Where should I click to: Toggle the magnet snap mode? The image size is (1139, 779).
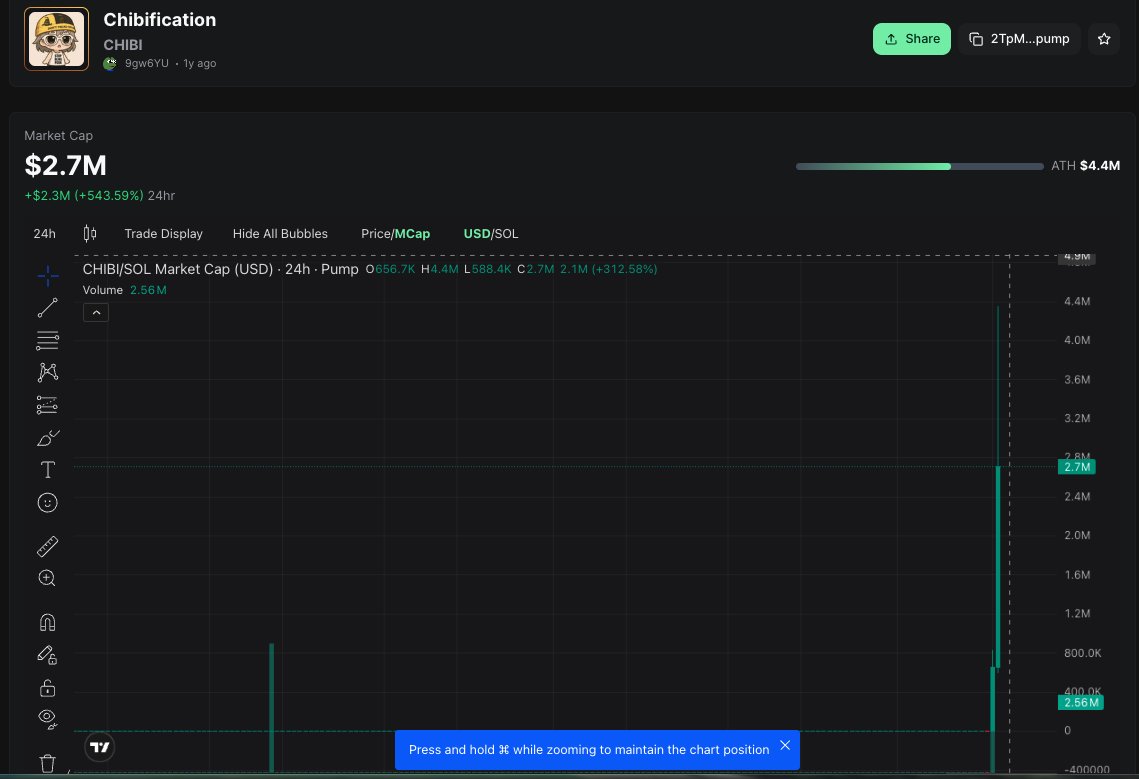[x=47, y=623]
